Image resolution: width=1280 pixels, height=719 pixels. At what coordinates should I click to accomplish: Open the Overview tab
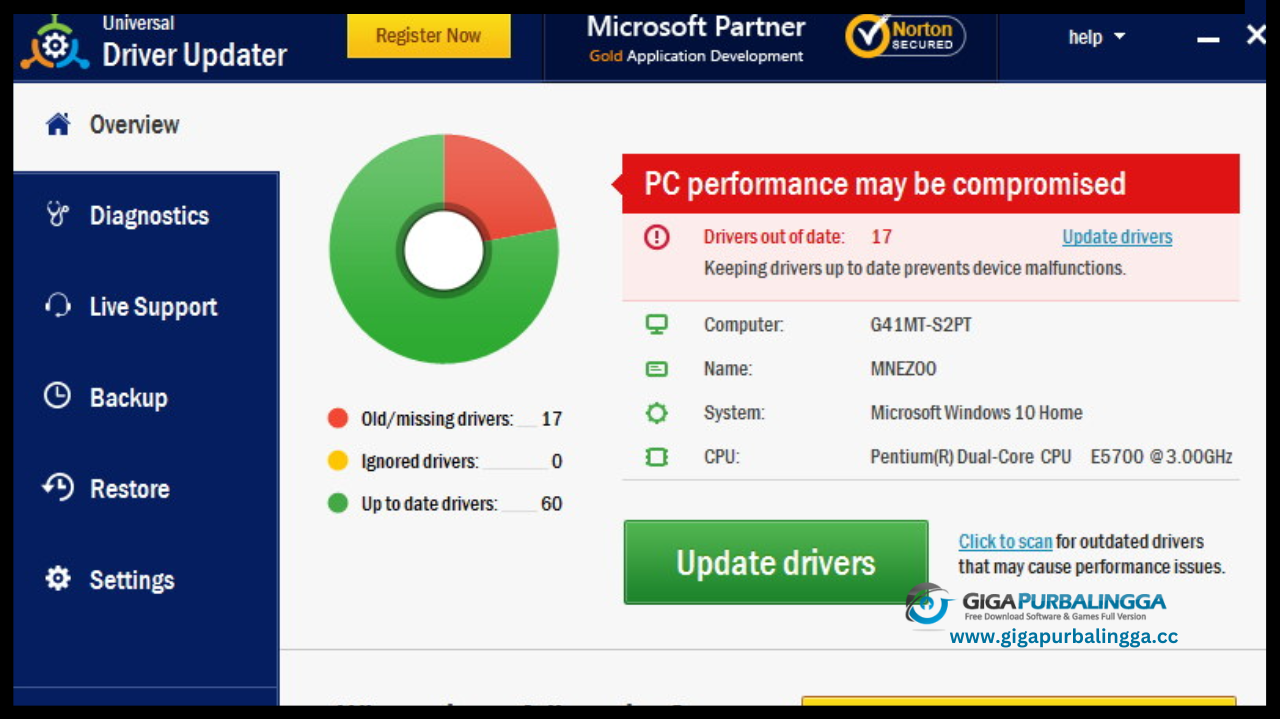pos(146,125)
